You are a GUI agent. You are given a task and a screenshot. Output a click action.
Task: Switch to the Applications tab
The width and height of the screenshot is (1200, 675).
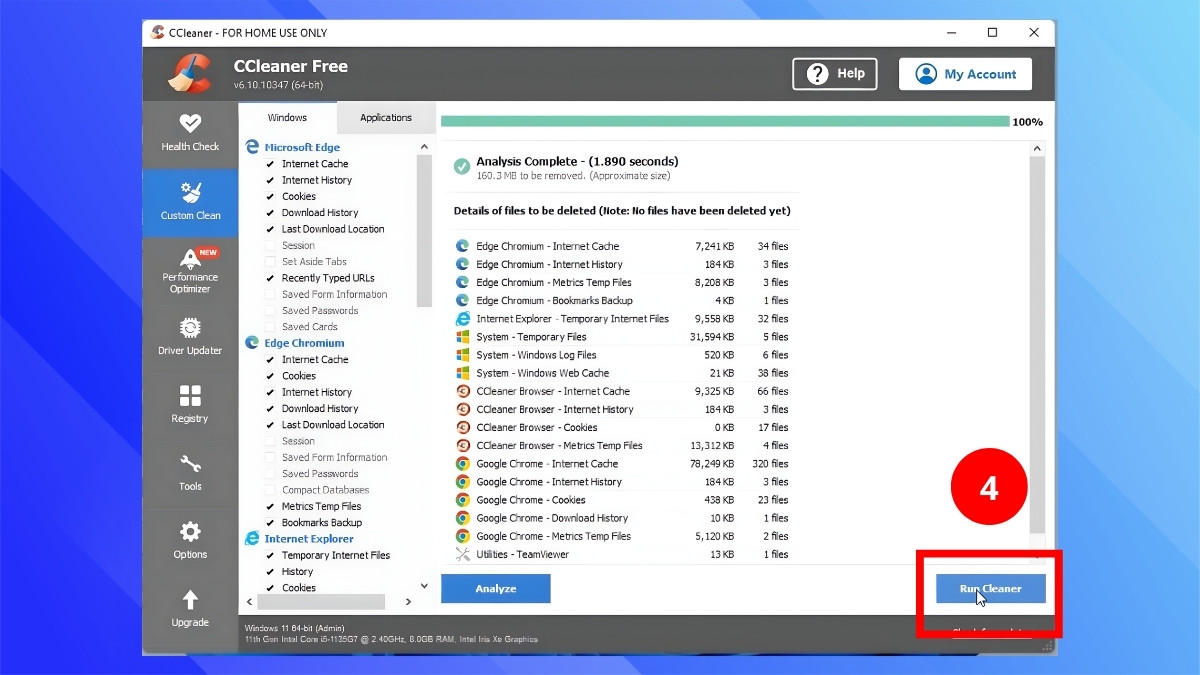click(386, 117)
